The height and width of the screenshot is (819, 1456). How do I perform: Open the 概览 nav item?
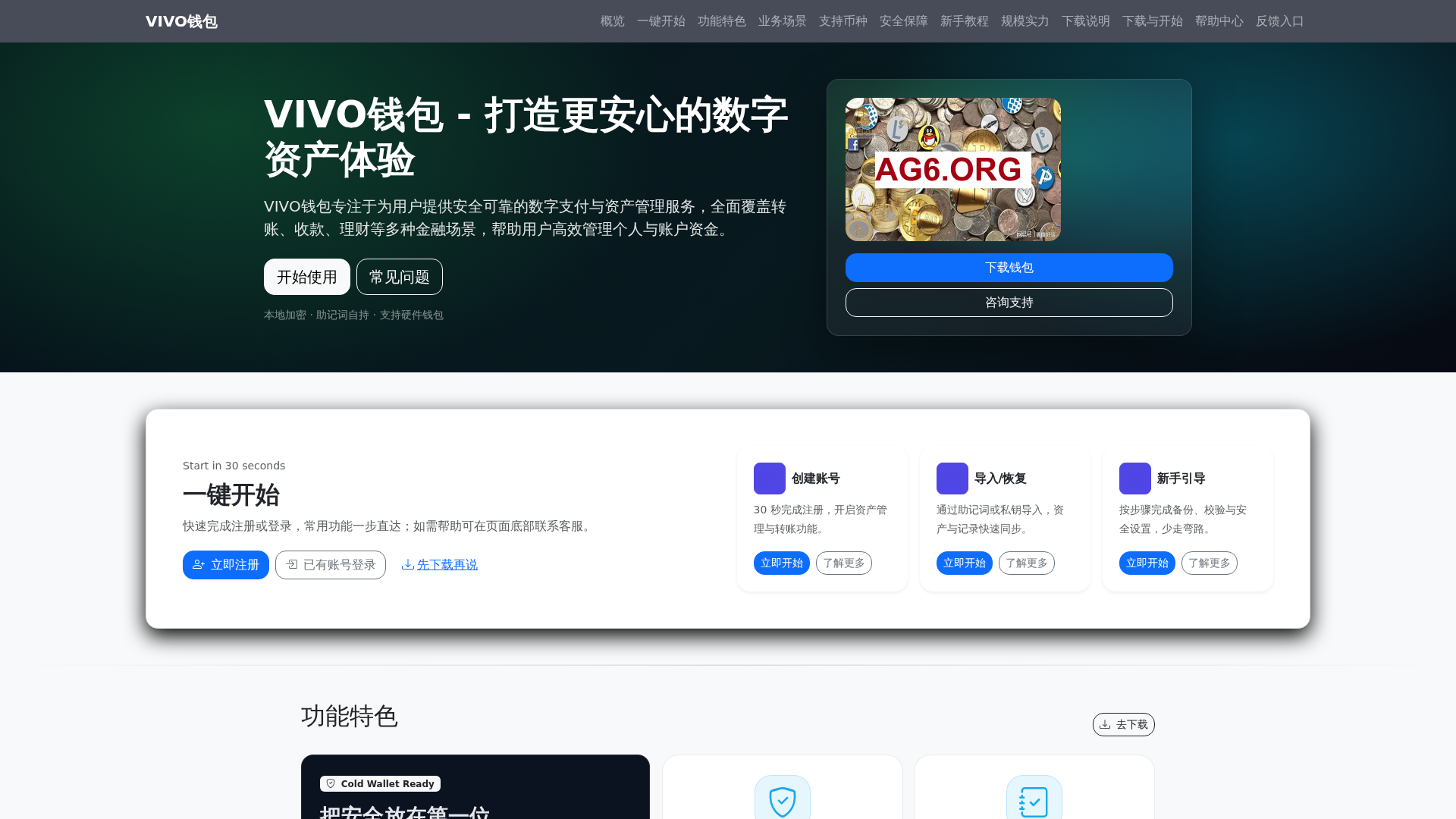[x=612, y=21]
